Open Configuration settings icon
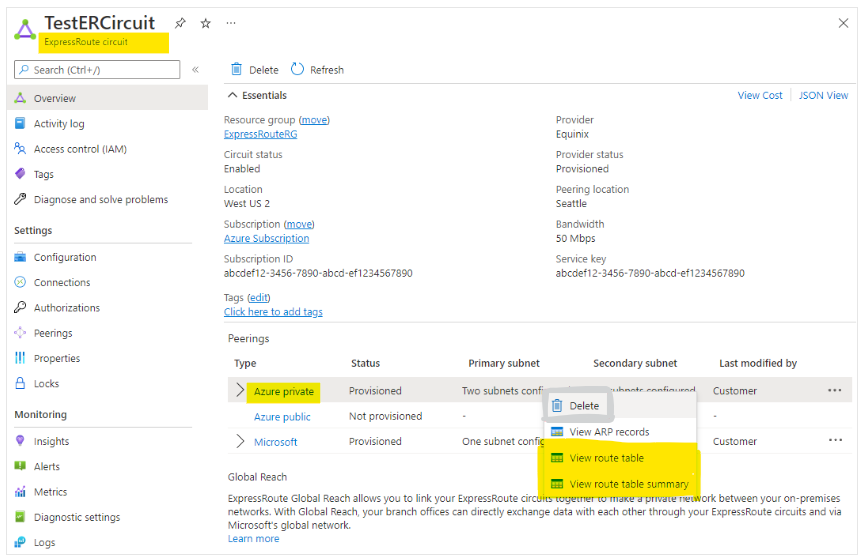863x560 pixels. click(x=20, y=257)
